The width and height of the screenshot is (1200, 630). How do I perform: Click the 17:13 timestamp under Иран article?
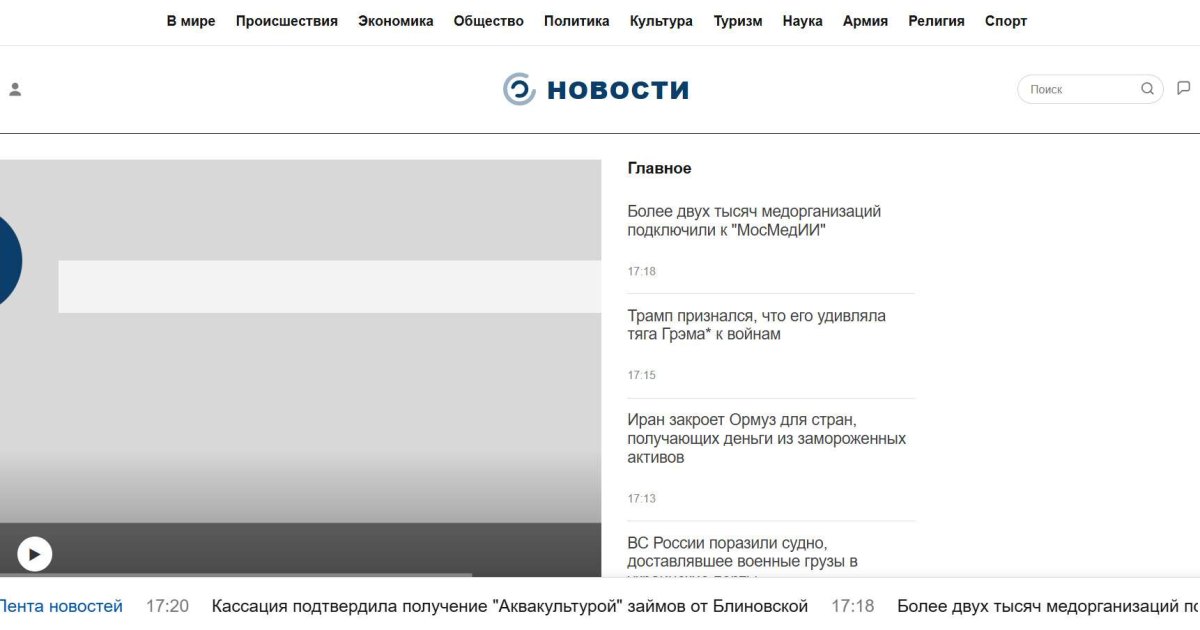642,498
